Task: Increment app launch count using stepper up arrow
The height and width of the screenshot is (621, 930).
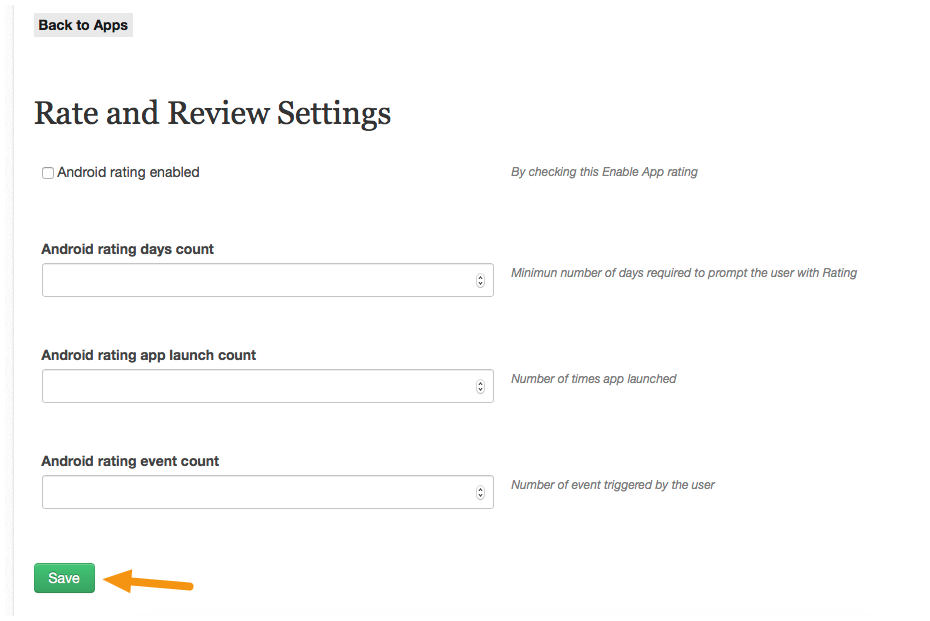Action: 480,383
